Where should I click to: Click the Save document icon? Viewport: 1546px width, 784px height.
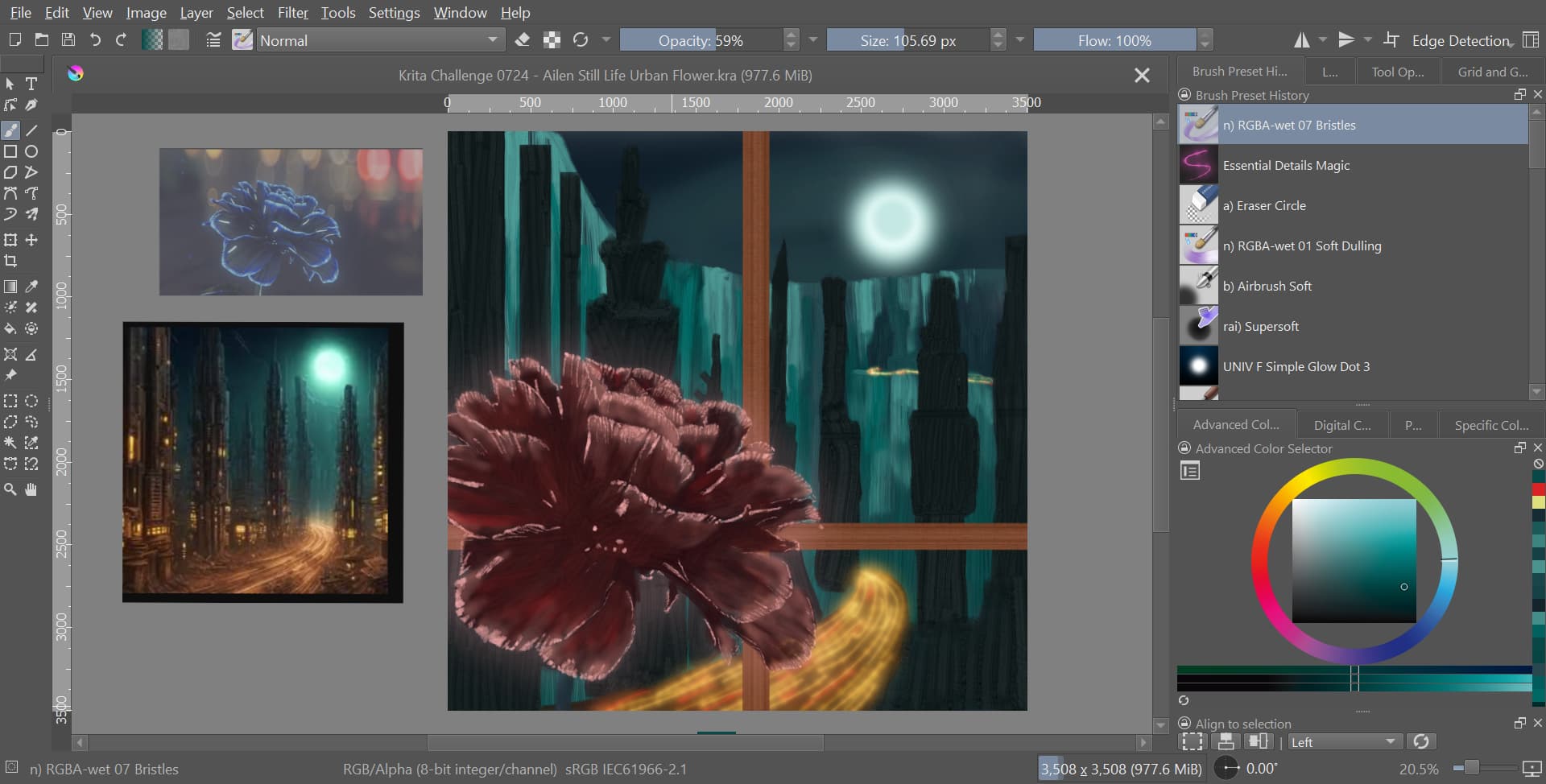tap(68, 40)
